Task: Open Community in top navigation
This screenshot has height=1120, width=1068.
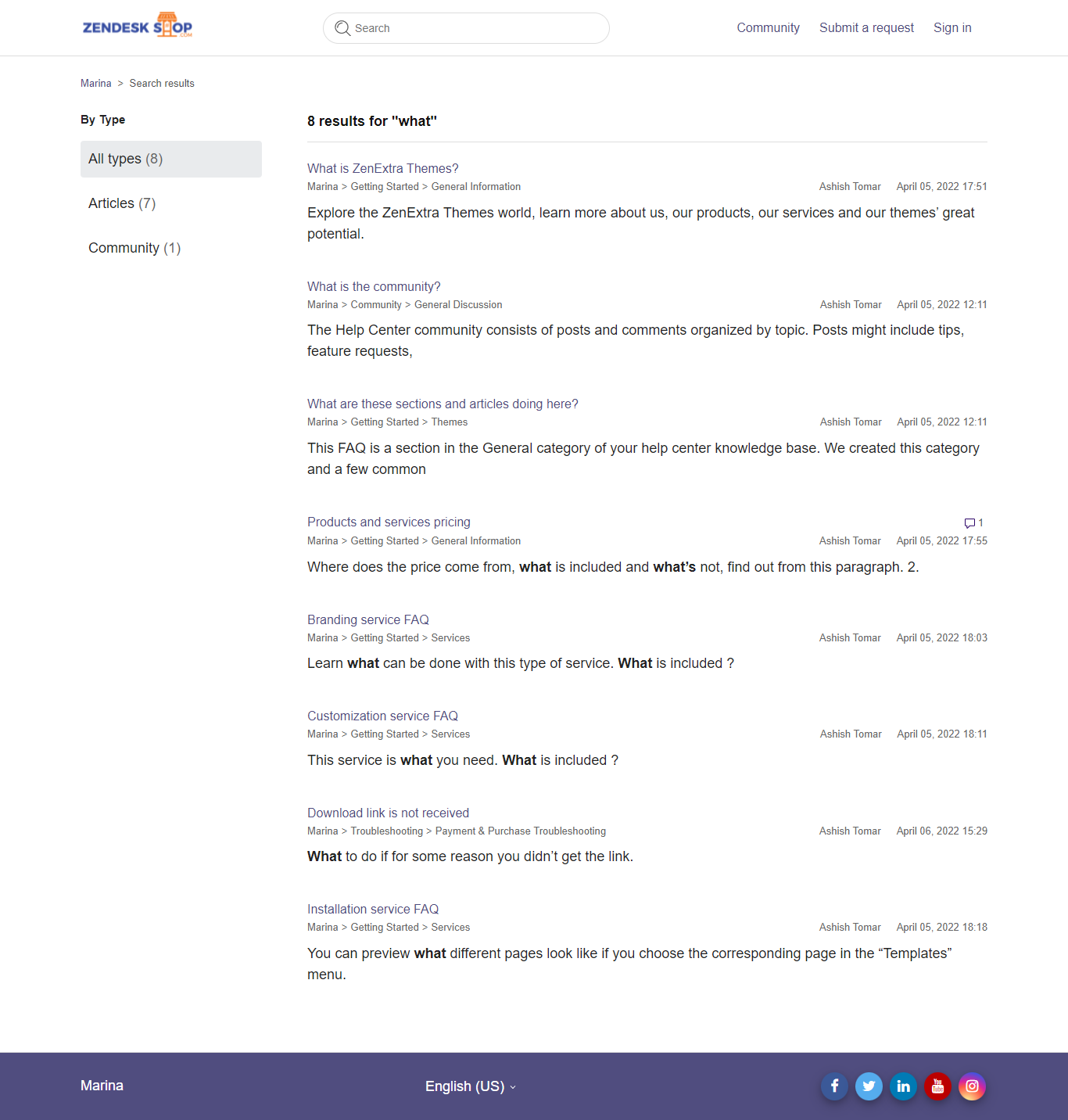Action: pos(768,28)
